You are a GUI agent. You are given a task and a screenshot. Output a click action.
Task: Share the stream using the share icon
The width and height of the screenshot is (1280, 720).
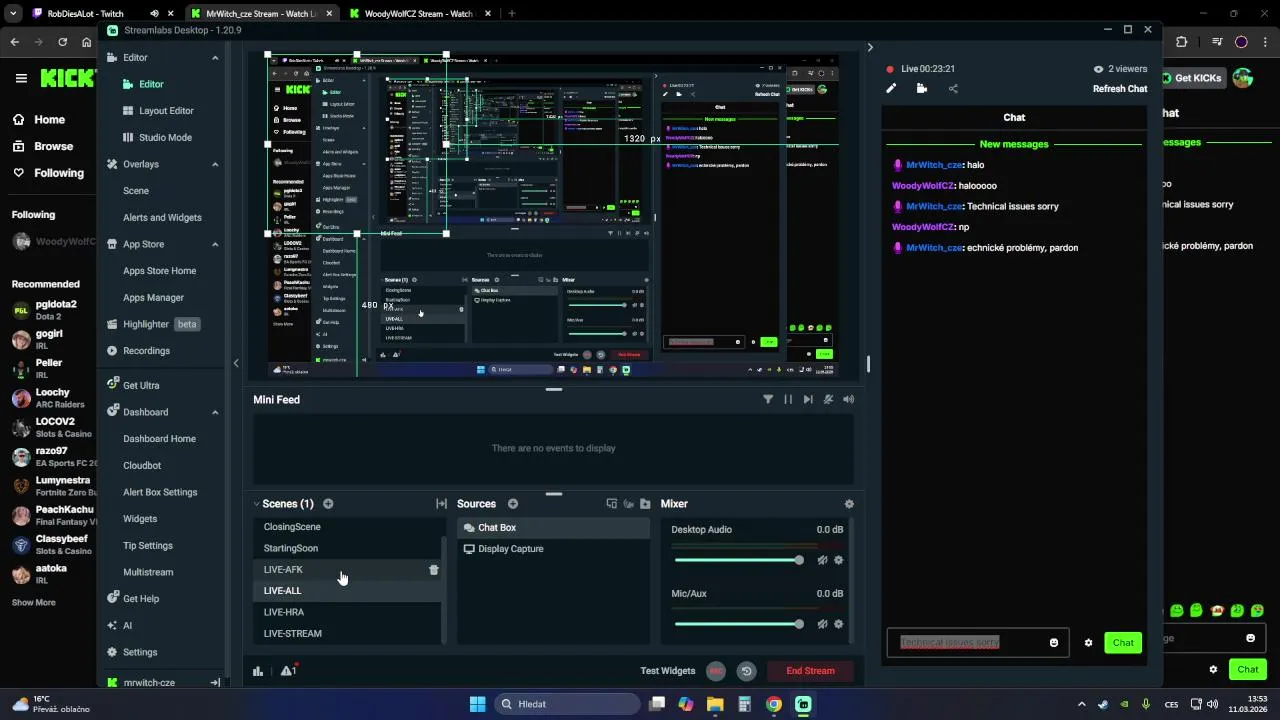[953, 88]
